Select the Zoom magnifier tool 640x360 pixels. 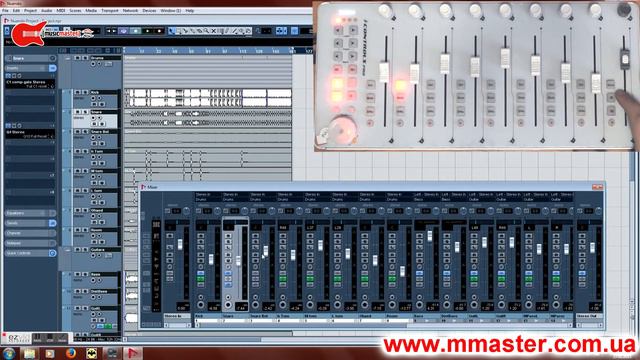click(x=206, y=31)
